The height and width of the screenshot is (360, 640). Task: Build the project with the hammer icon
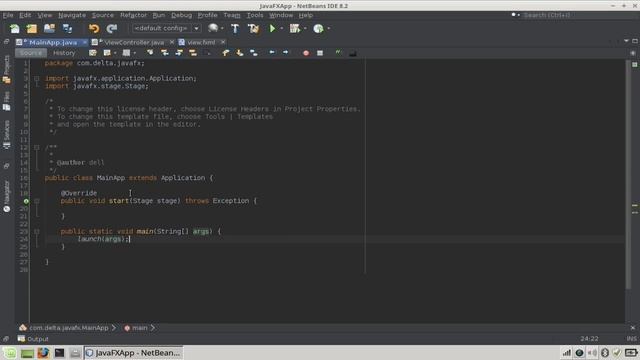[235, 28]
